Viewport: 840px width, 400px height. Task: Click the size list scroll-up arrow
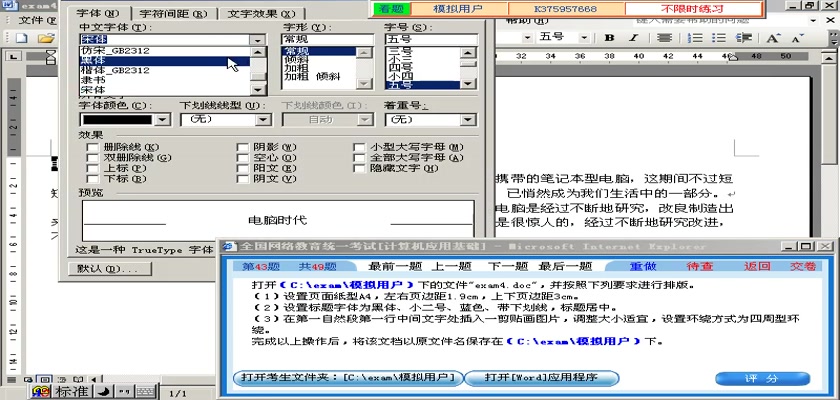point(468,52)
